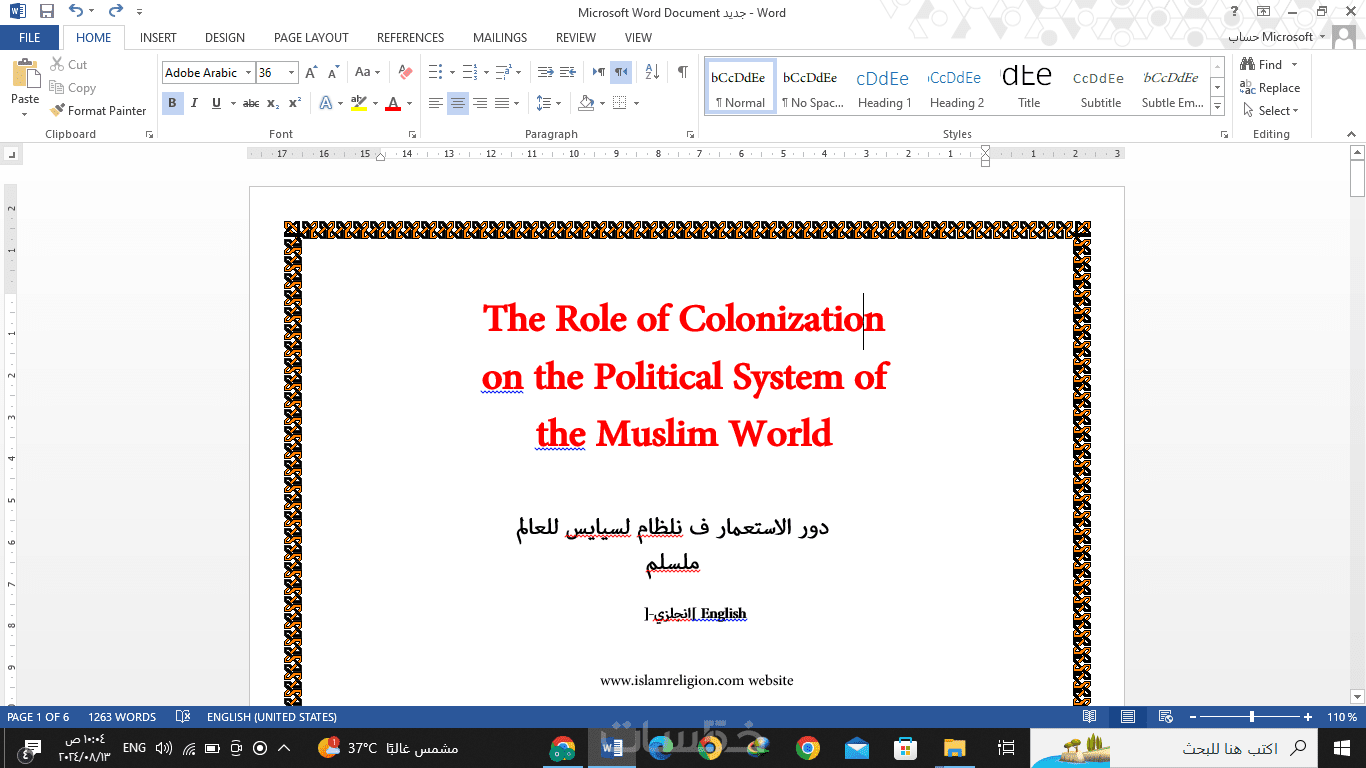Image resolution: width=1366 pixels, height=768 pixels.
Task: Apply the No Spacing style
Action: click(x=812, y=87)
